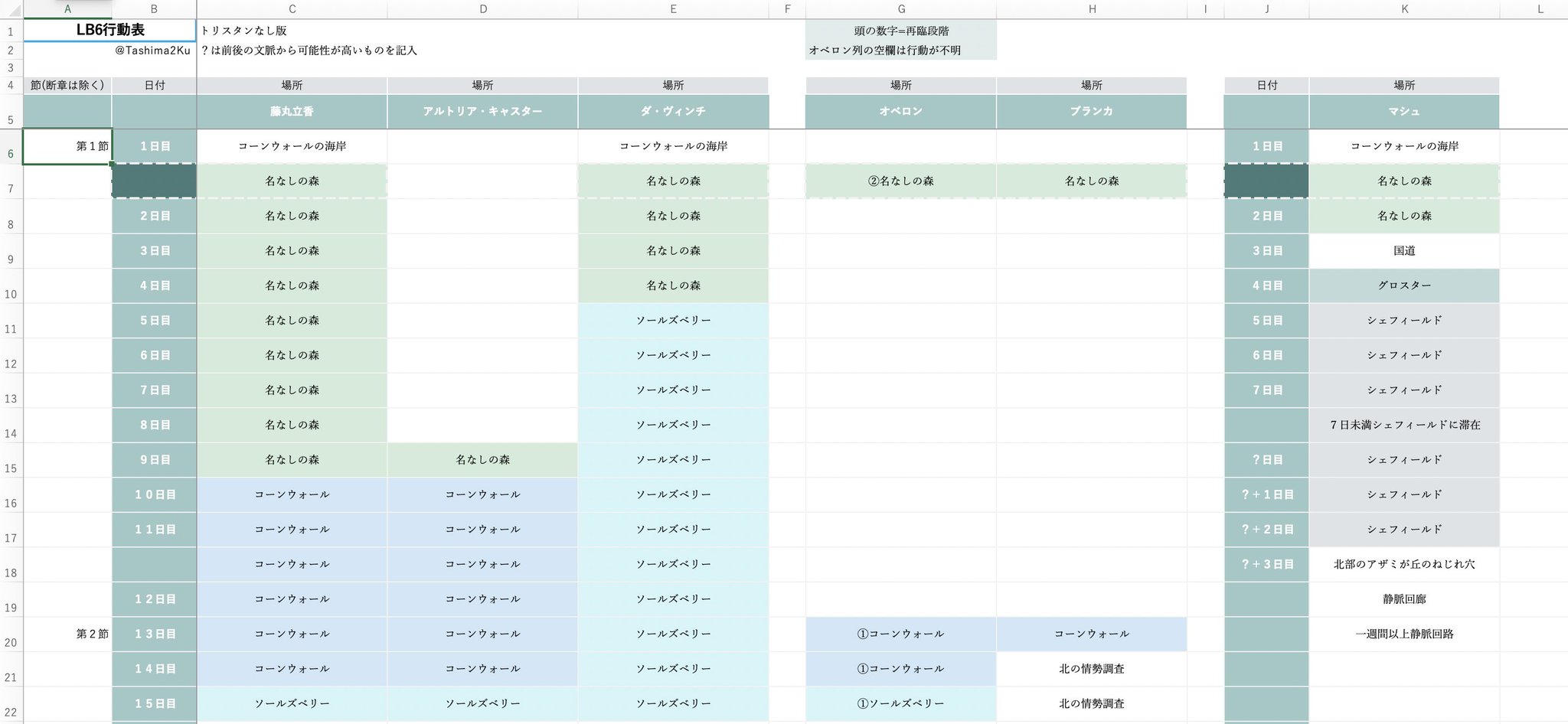
Task: Click the １４日目 date cell
Action: pos(154,669)
